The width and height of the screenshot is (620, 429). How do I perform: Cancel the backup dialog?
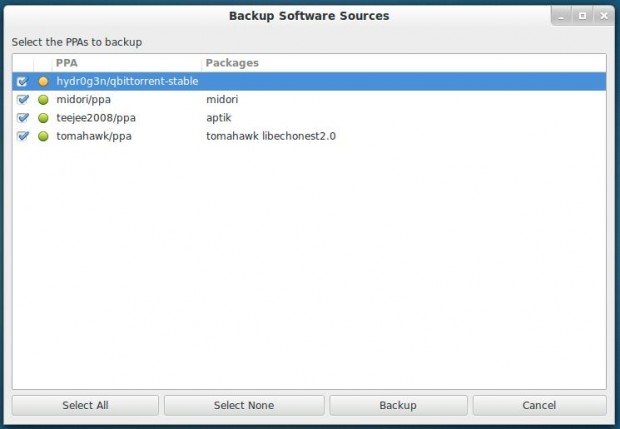coord(539,405)
